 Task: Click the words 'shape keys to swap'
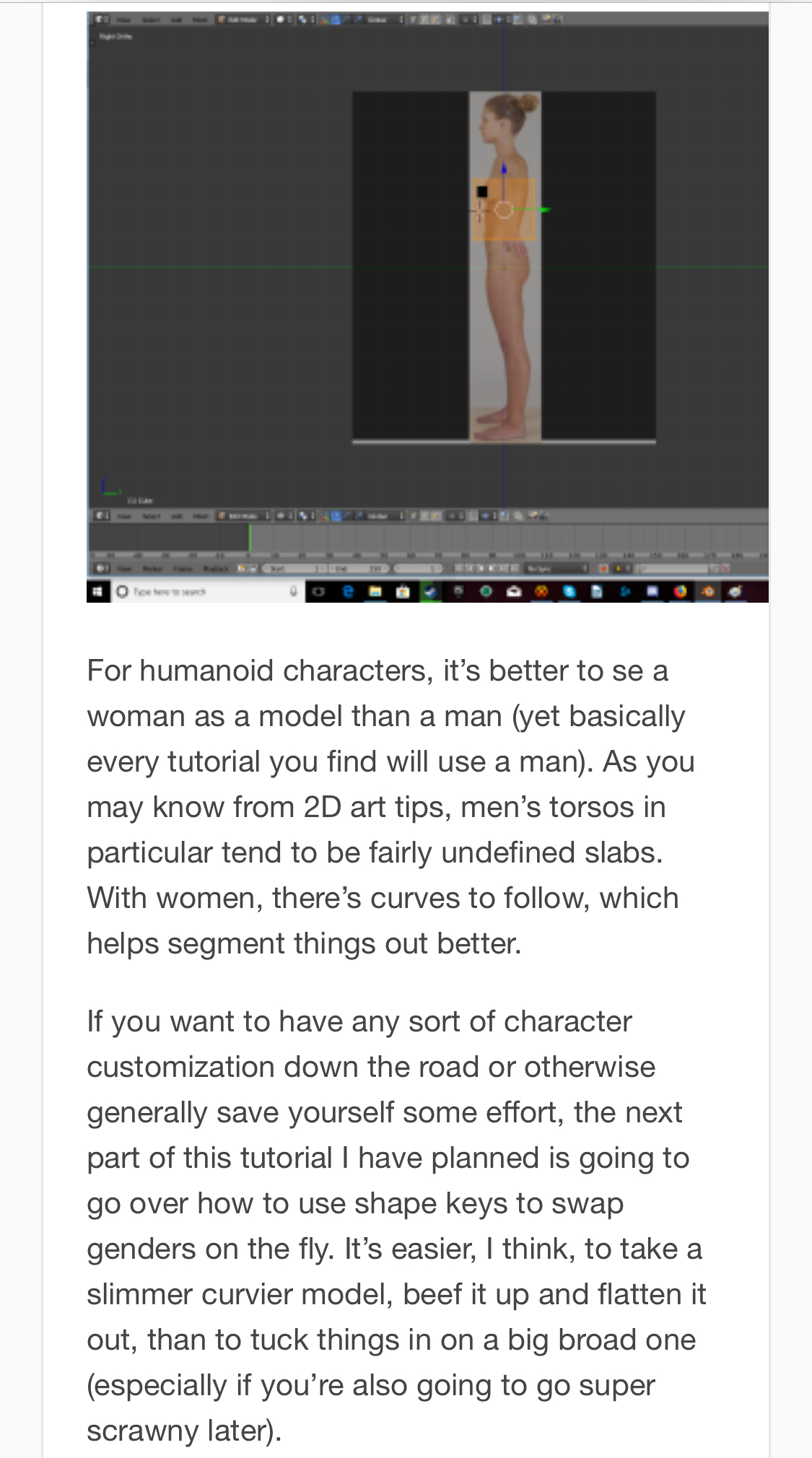(x=489, y=1204)
